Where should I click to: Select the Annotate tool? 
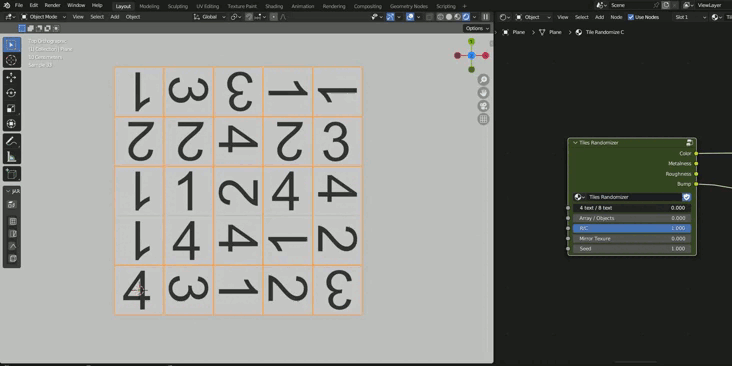pos(11,141)
